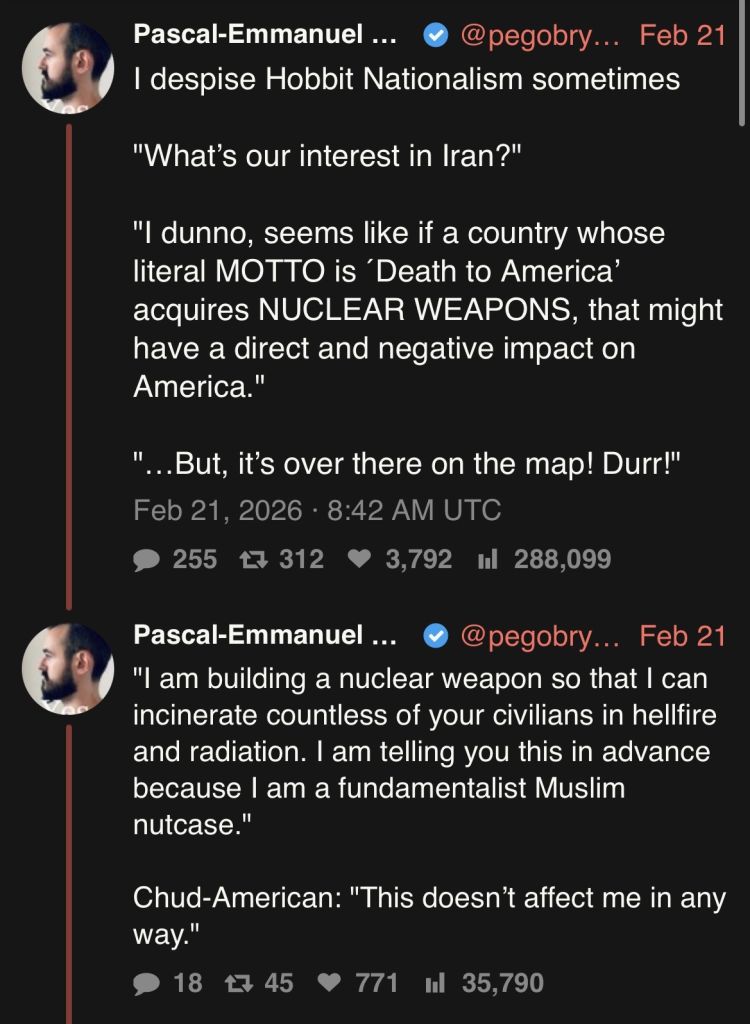Click verified badge on first tweet
Image resolution: width=750 pixels, height=1024 pixels.
pos(435,36)
